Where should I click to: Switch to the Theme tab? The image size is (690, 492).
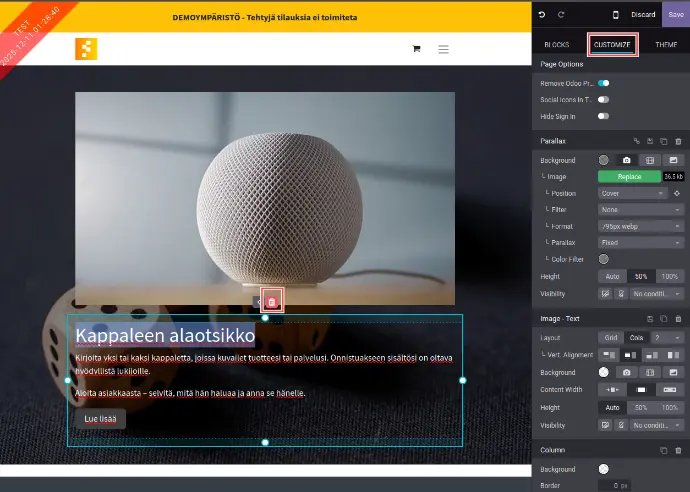click(x=666, y=45)
